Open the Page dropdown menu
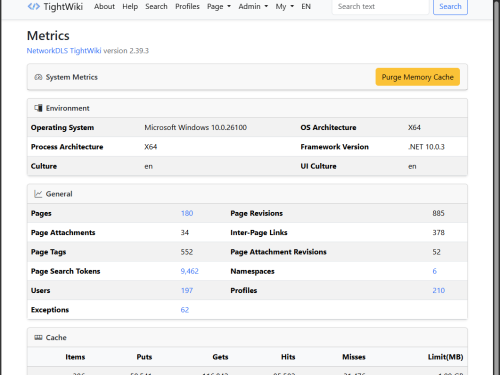 (219, 6)
